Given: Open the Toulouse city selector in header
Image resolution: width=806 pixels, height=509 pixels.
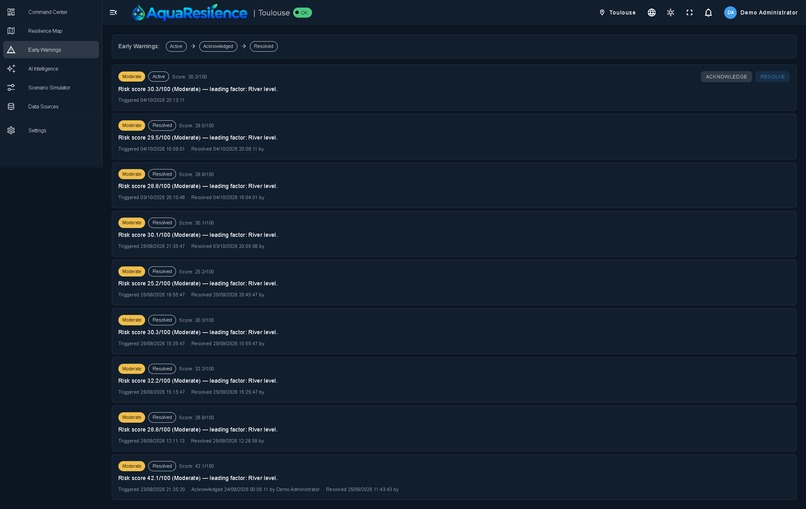Looking at the screenshot, I should (617, 12).
